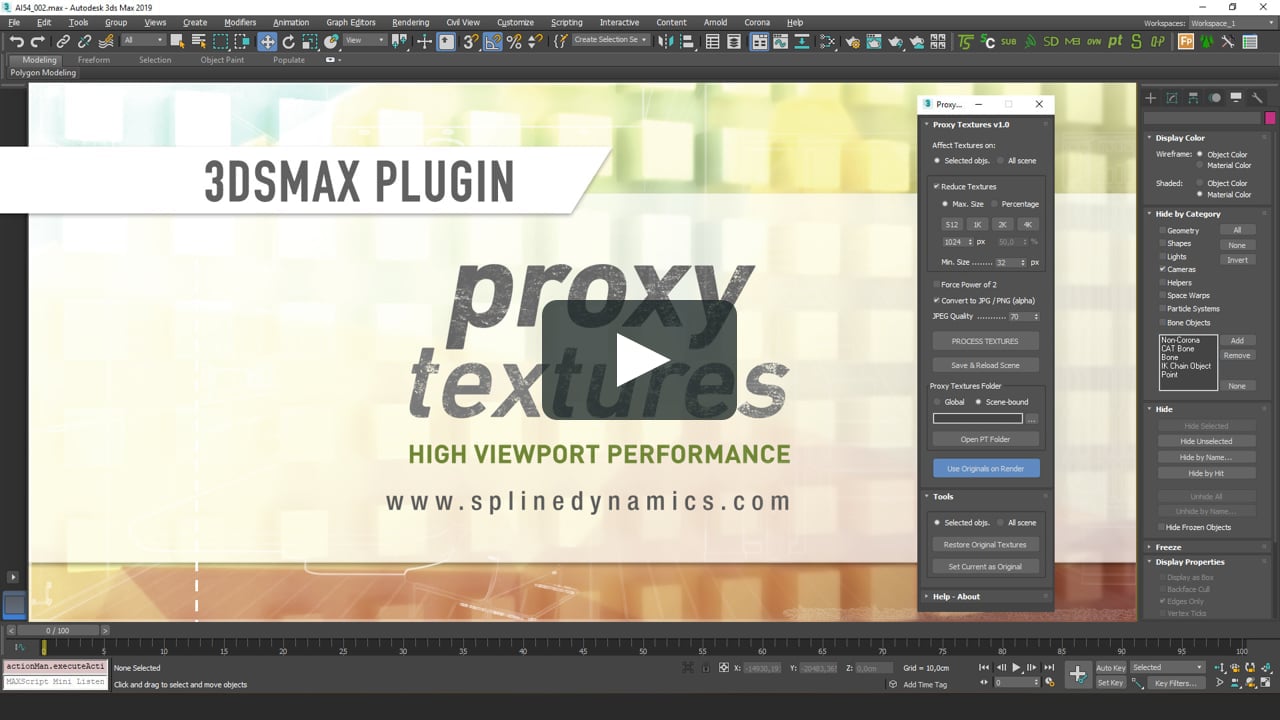The width and height of the screenshot is (1280, 720).
Task: Open the Material Editor teapot icon
Action: point(852,41)
